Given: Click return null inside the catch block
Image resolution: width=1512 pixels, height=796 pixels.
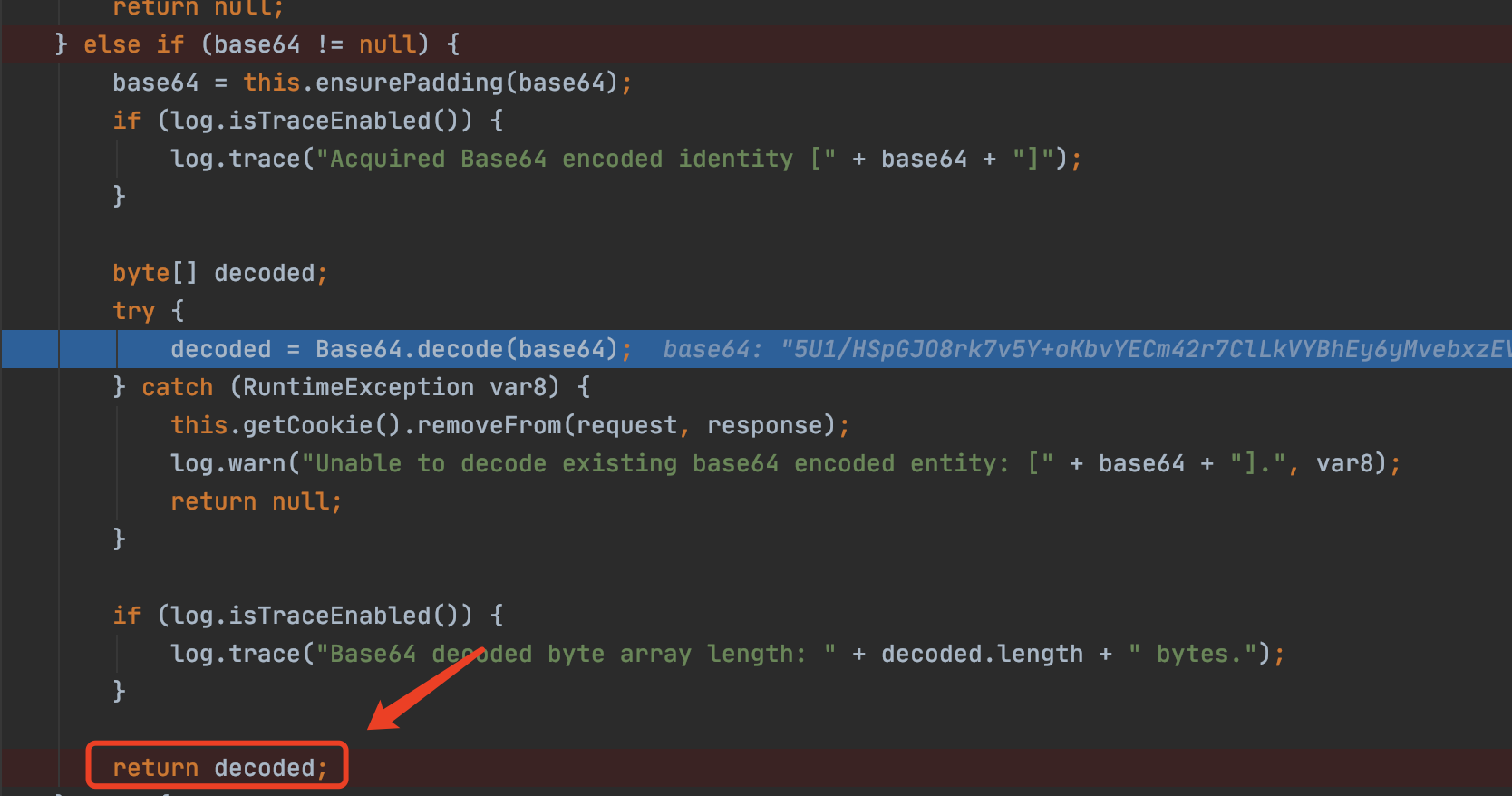Looking at the screenshot, I should pos(256,501).
